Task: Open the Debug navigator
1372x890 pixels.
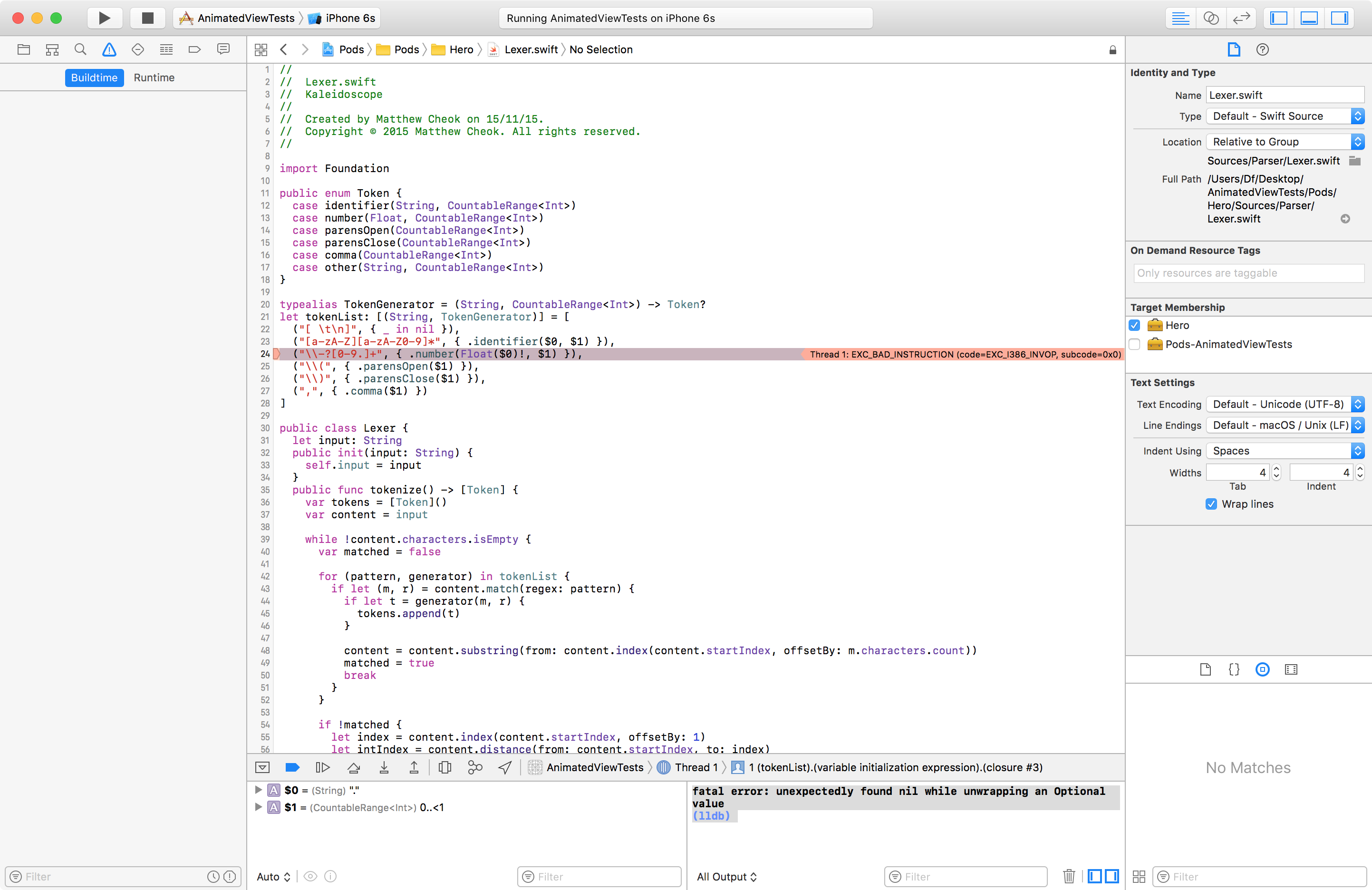Action: (166, 49)
